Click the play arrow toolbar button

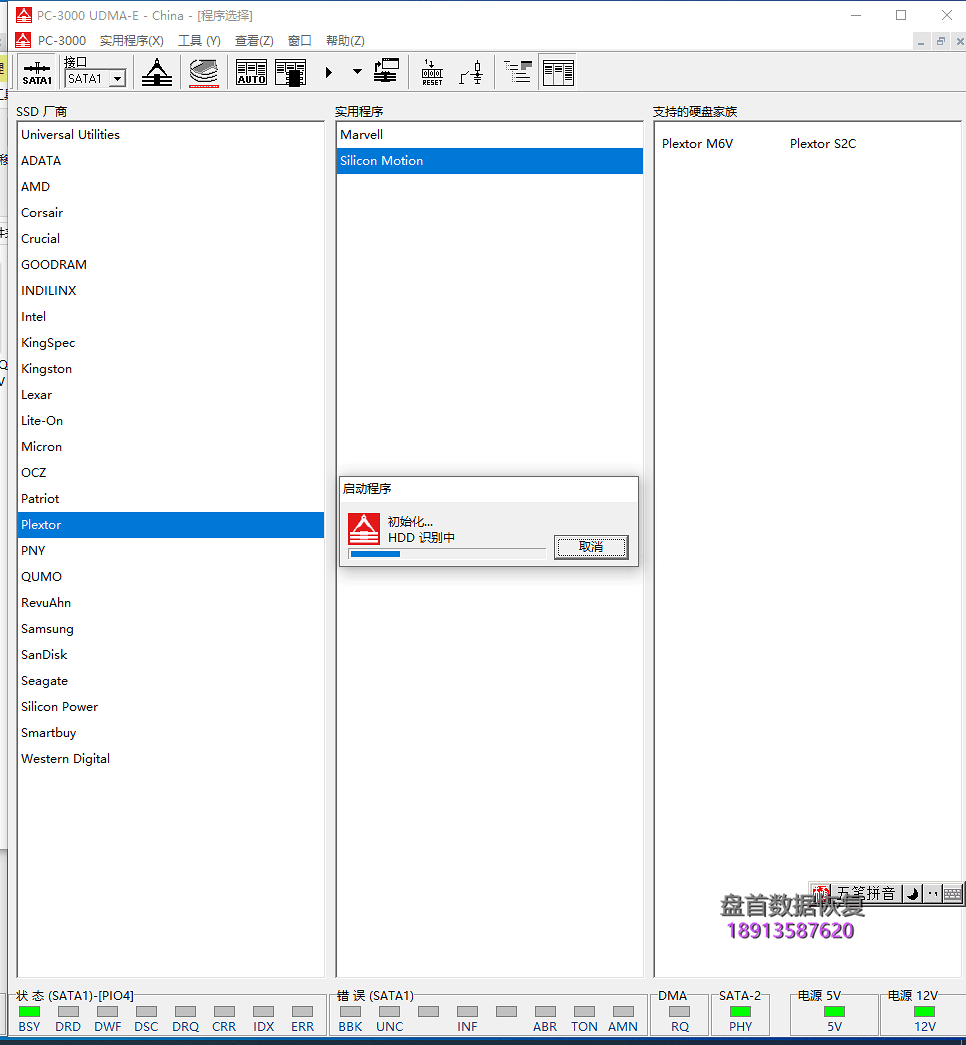pos(329,72)
